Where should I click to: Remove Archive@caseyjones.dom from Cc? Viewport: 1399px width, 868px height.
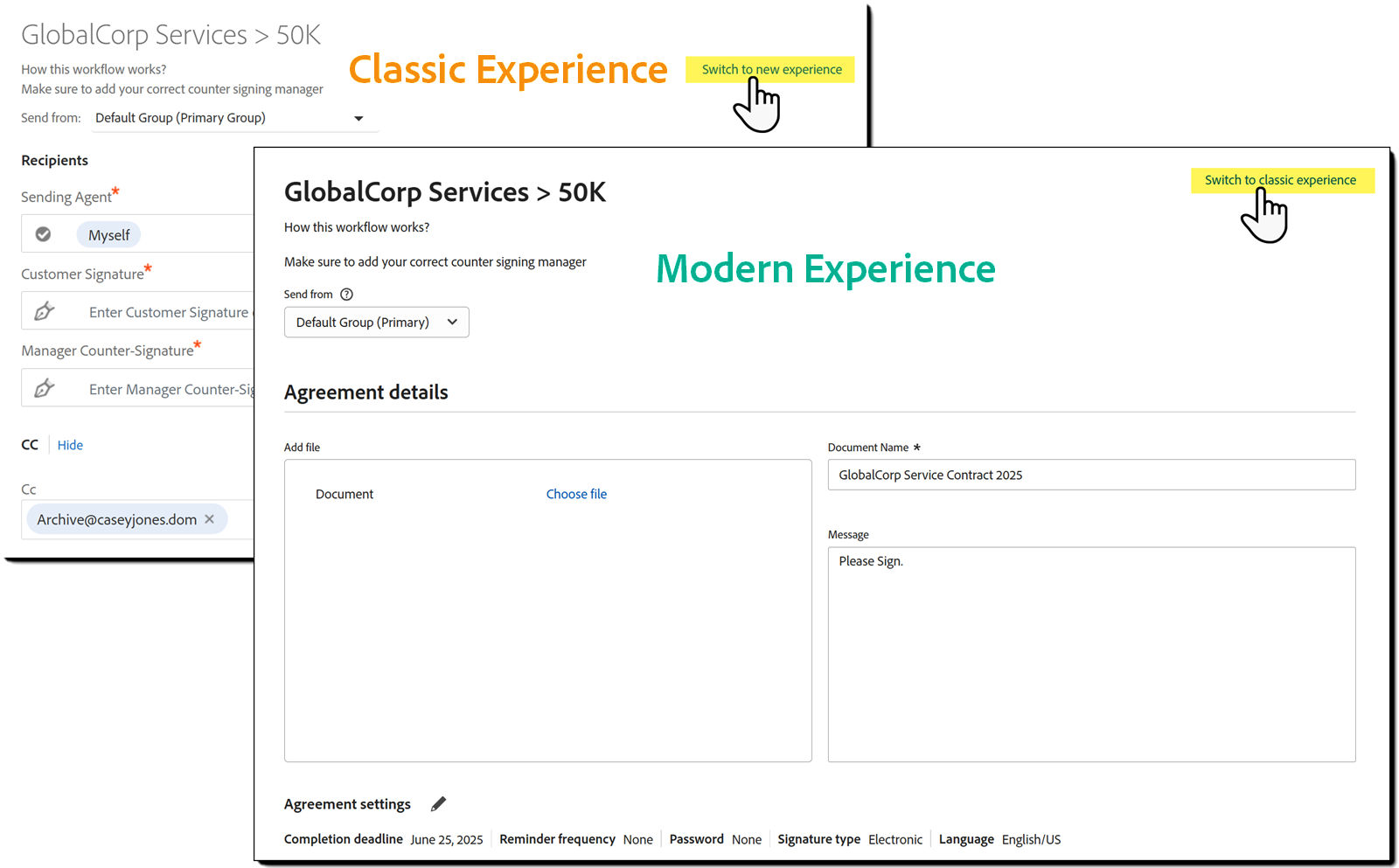(210, 519)
